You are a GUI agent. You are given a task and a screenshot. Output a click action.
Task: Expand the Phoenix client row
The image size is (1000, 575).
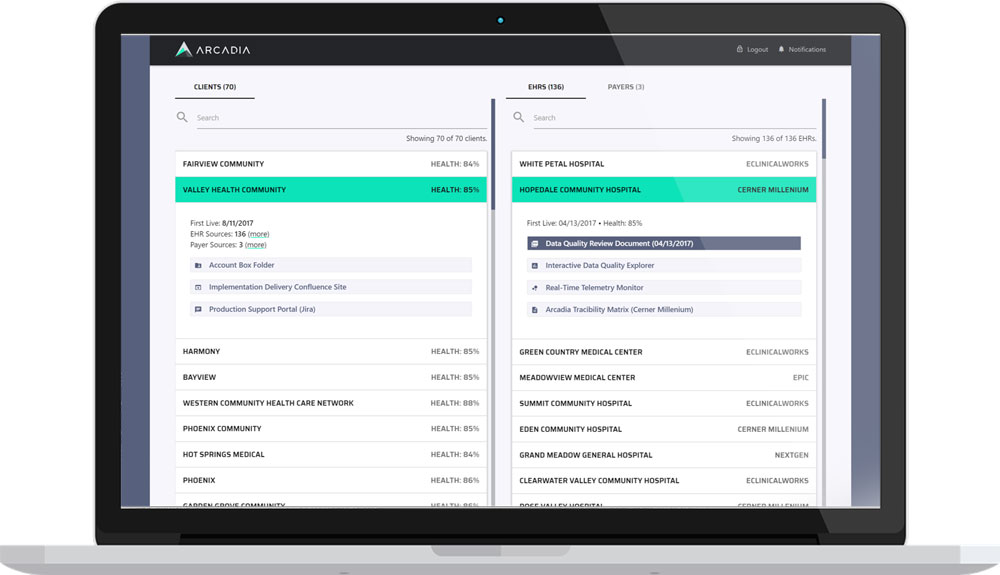pos(331,481)
